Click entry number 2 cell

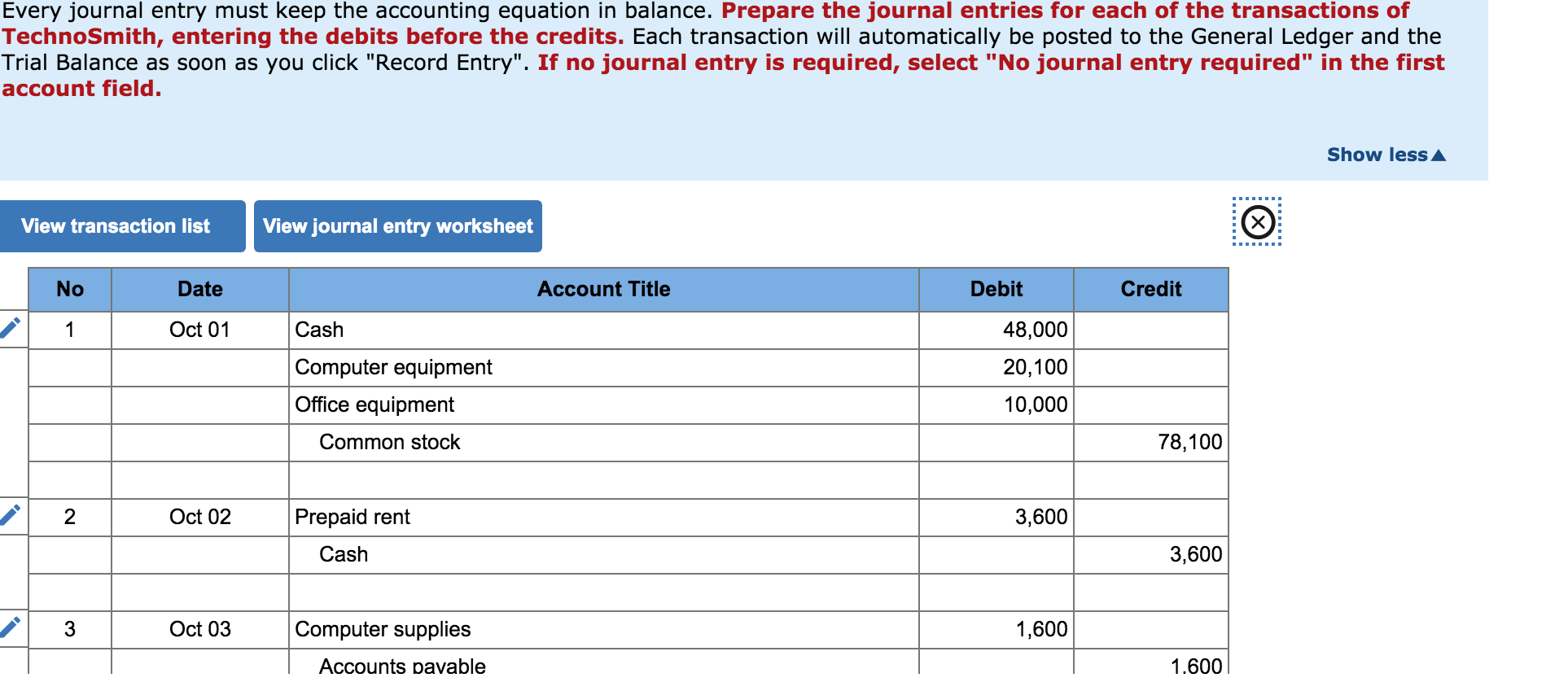(70, 518)
